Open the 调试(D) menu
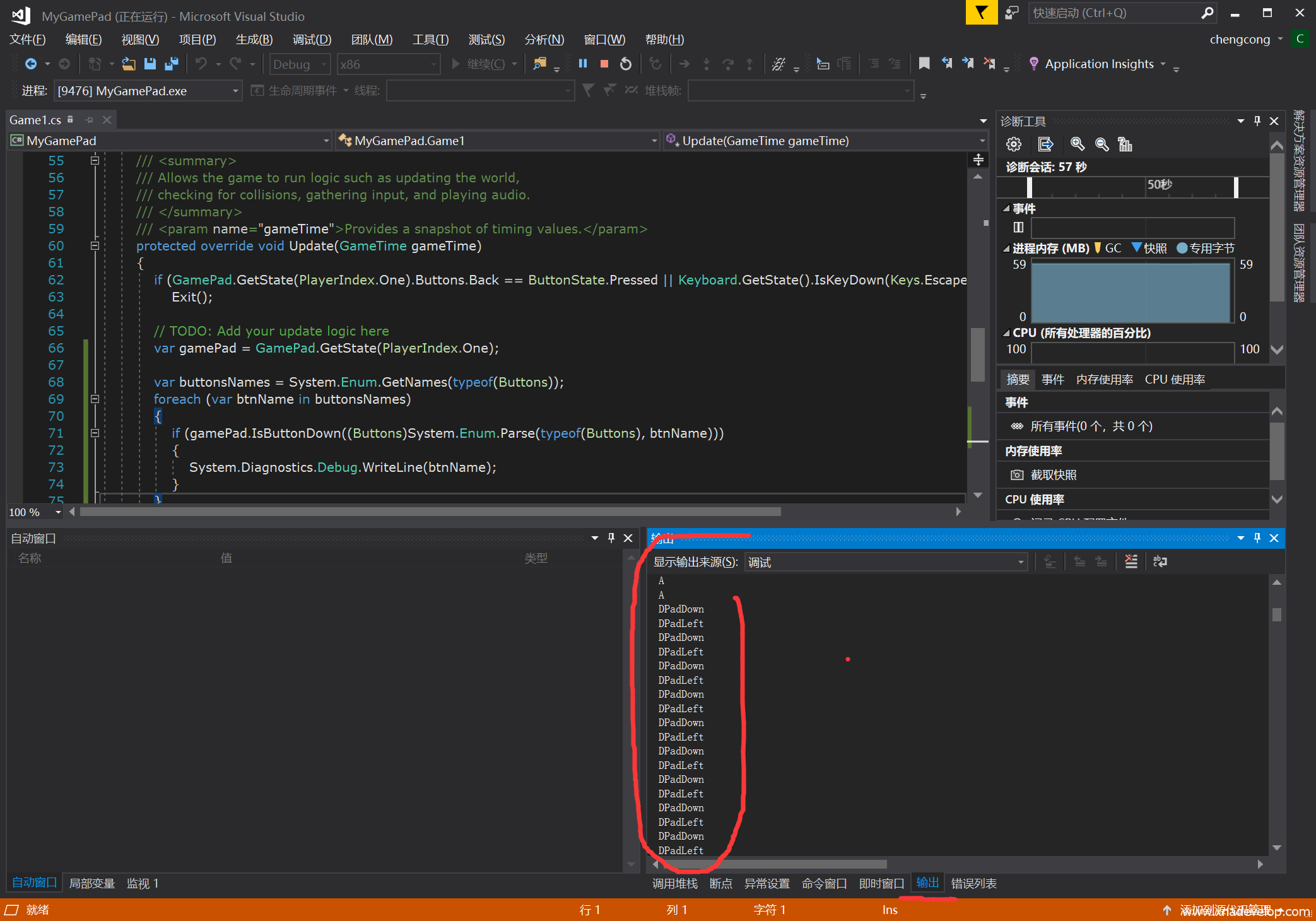1316x921 pixels. click(312, 39)
